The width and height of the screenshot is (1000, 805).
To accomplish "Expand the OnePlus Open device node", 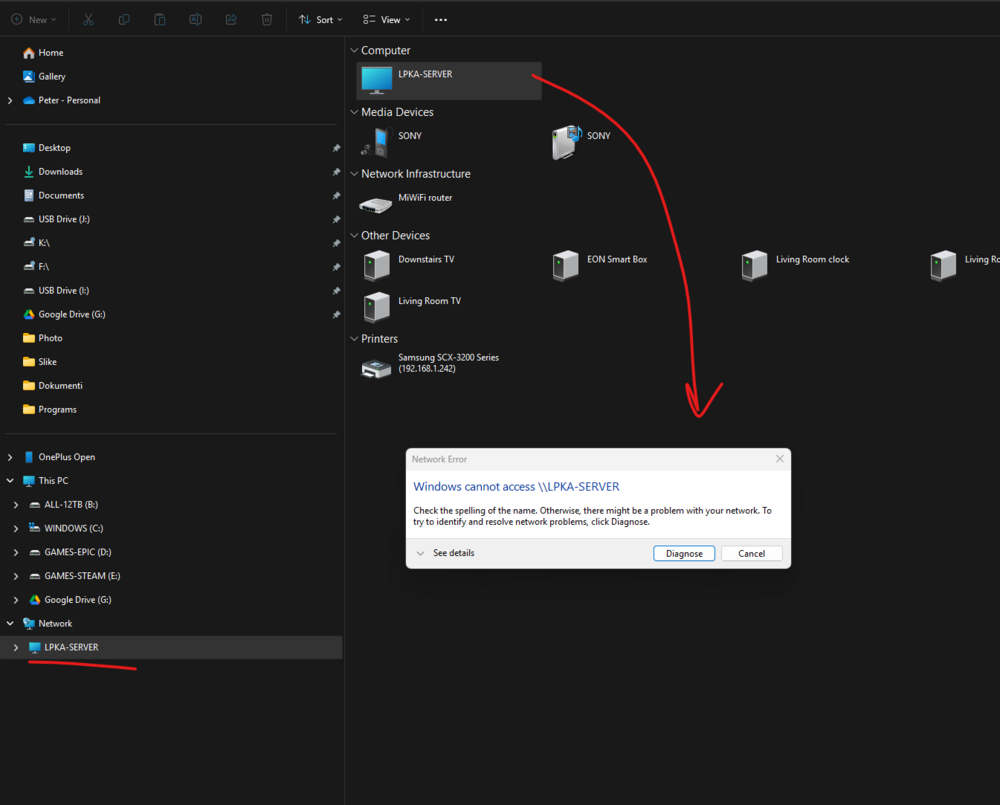I will point(10,457).
